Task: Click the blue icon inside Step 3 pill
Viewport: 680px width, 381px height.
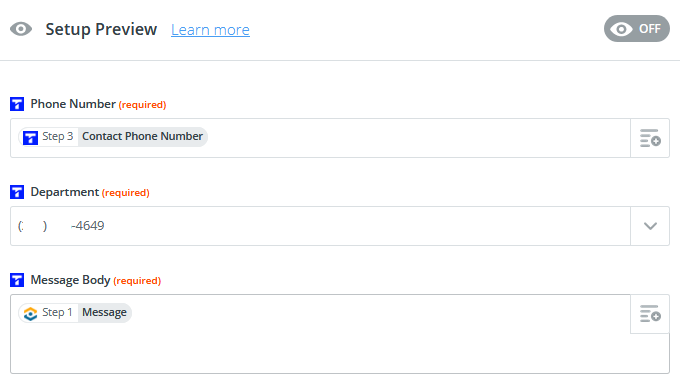Action: 30,137
